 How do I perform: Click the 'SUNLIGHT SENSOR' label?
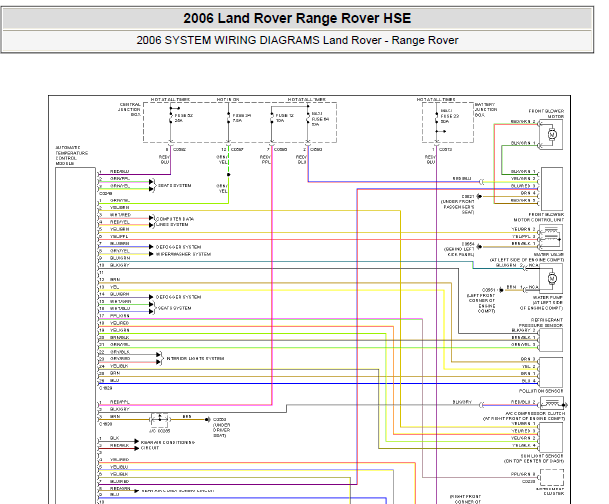coord(542,456)
